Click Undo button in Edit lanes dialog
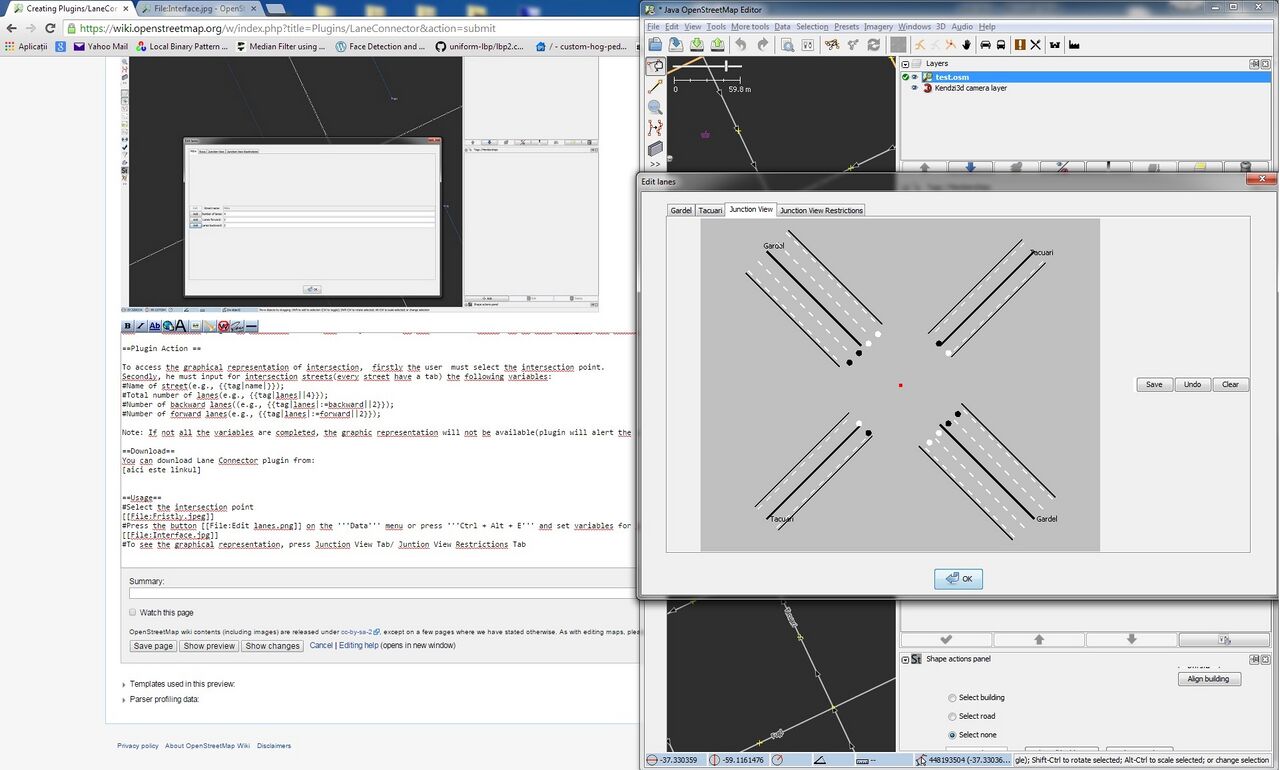 tap(1192, 384)
